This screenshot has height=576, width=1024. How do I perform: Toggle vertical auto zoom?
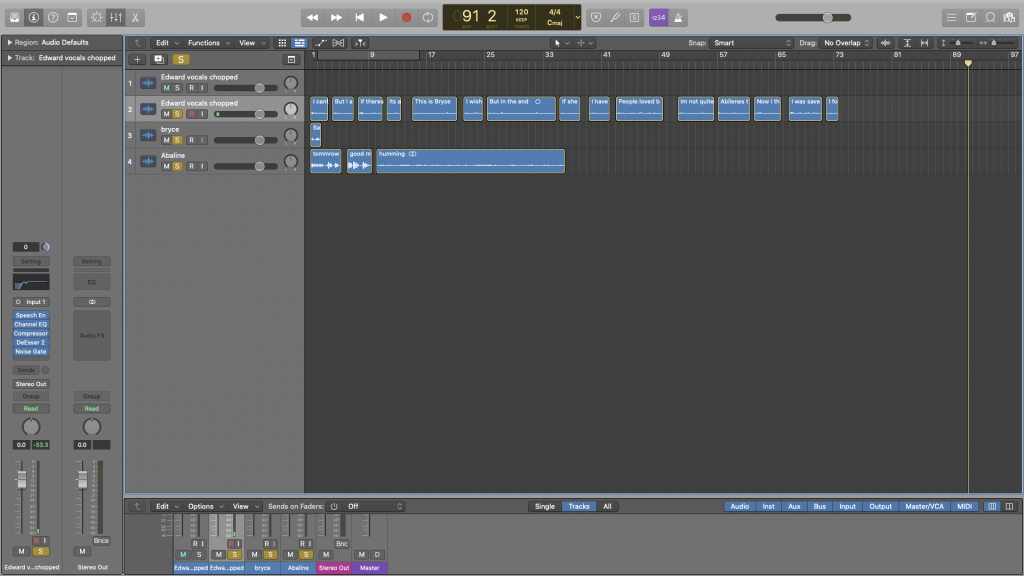(x=907, y=43)
